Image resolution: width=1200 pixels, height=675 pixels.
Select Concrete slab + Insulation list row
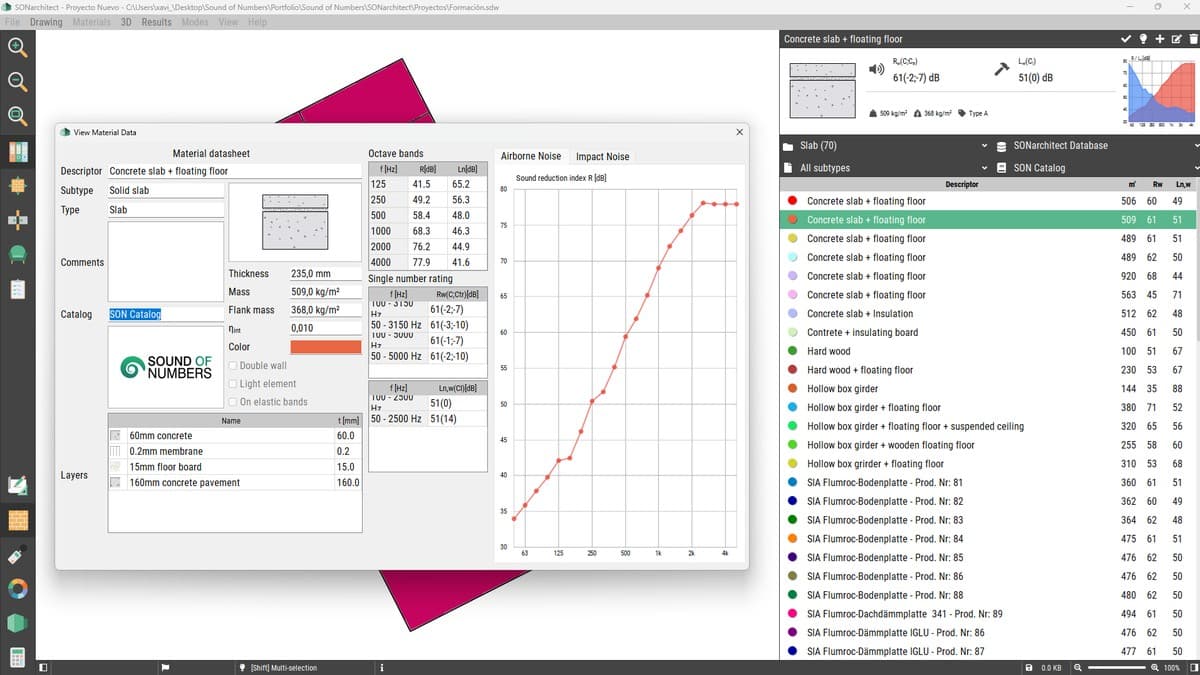pyautogui.click(x=990, y=314)
